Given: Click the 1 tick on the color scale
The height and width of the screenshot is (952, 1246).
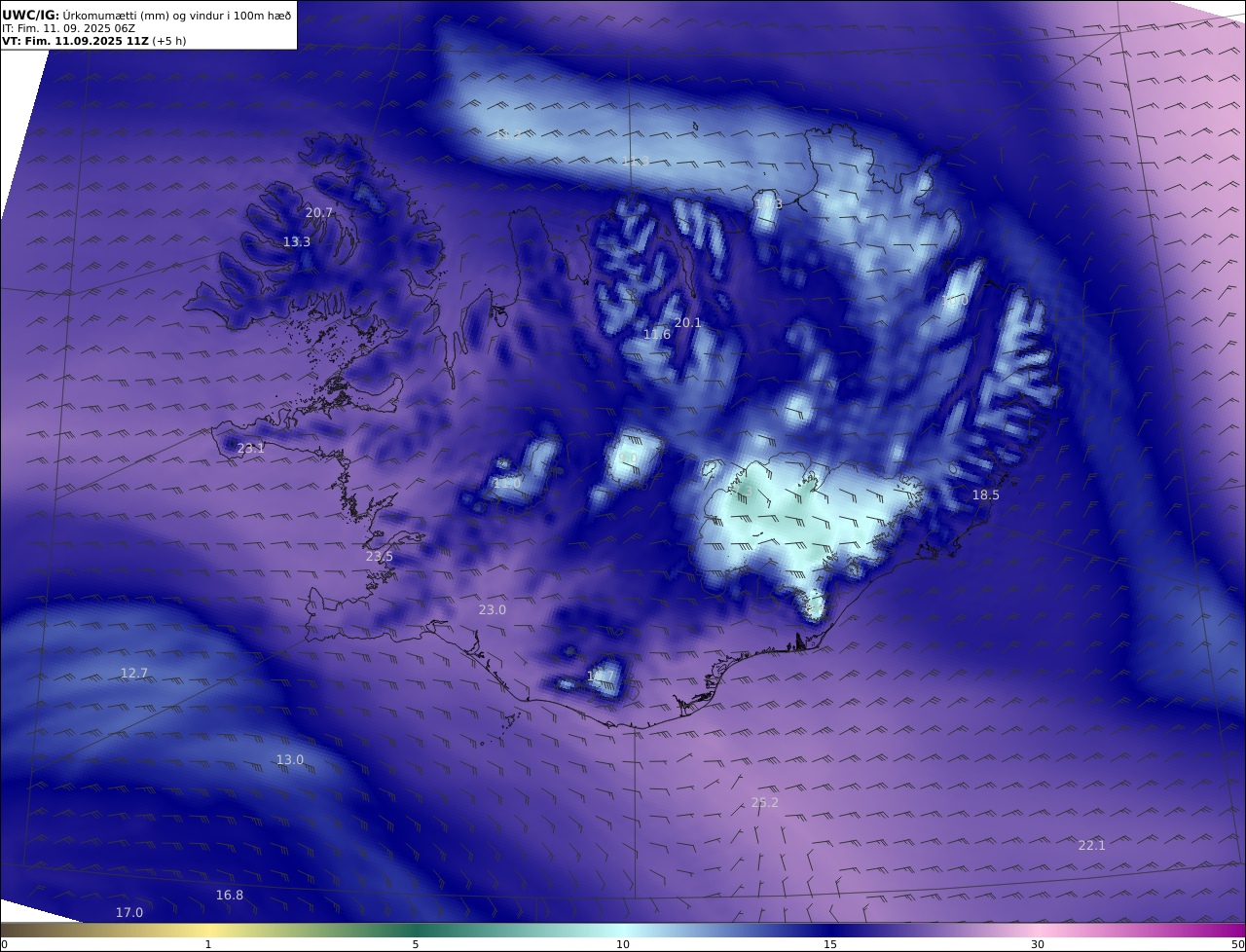Looking at the screenshot, I should click(208, 944).
